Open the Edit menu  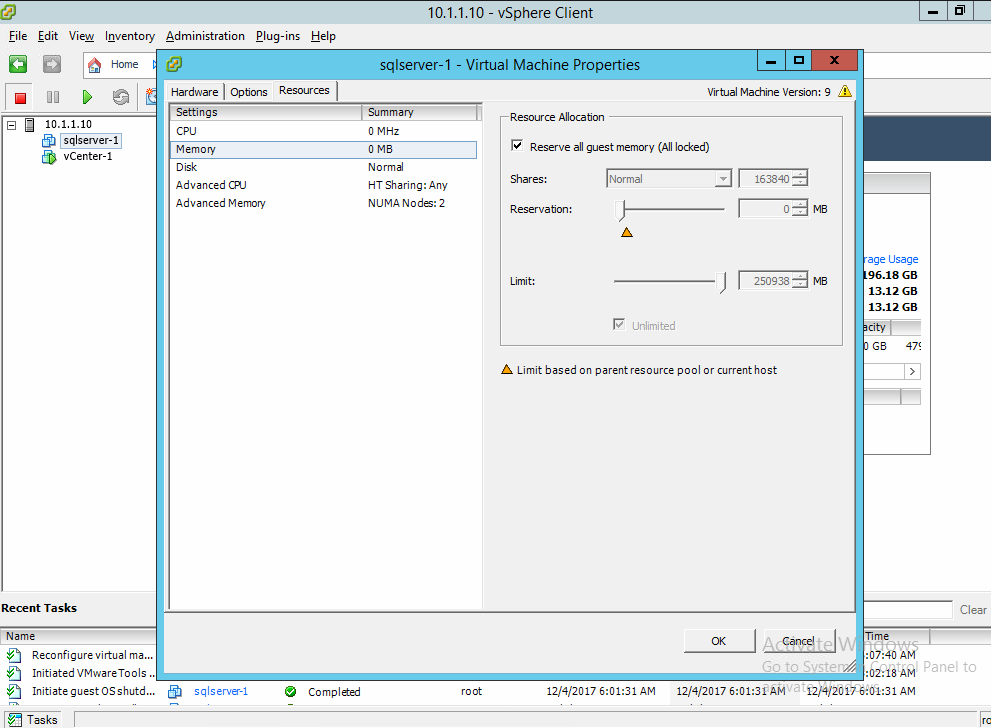pos(48,36)
